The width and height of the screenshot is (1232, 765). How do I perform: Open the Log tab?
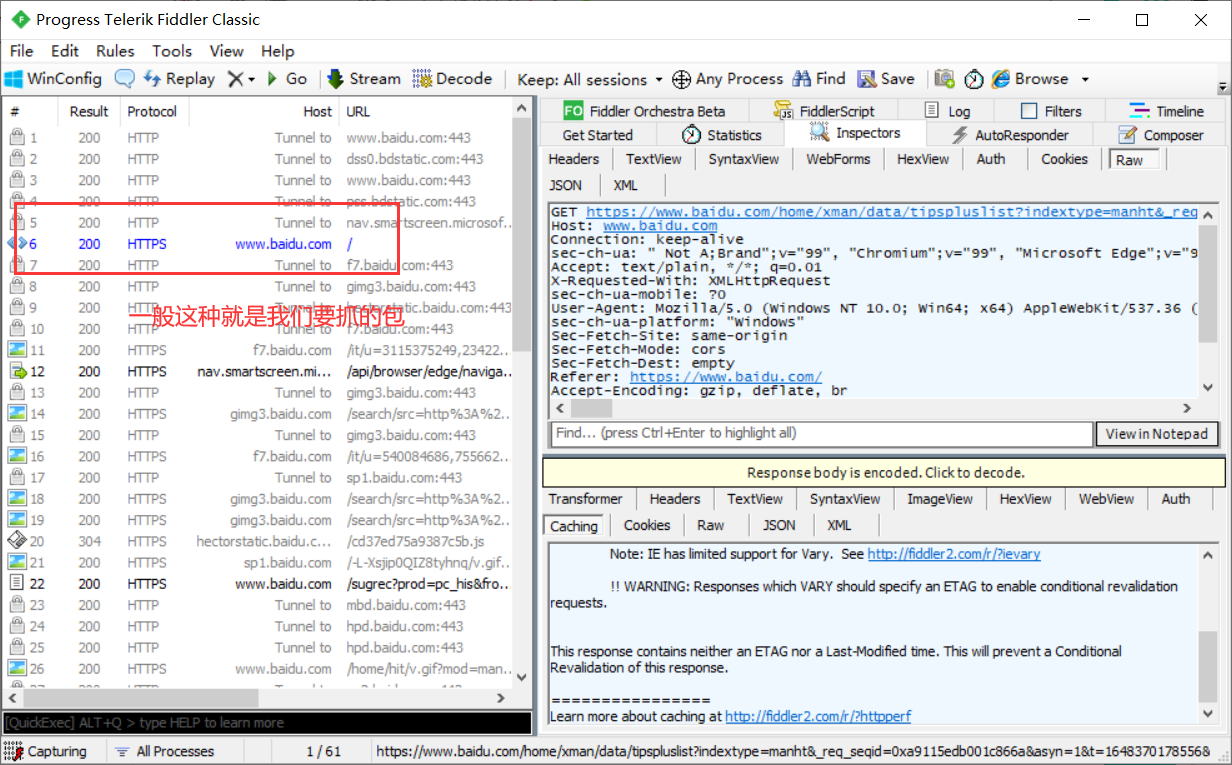point(946,111)
